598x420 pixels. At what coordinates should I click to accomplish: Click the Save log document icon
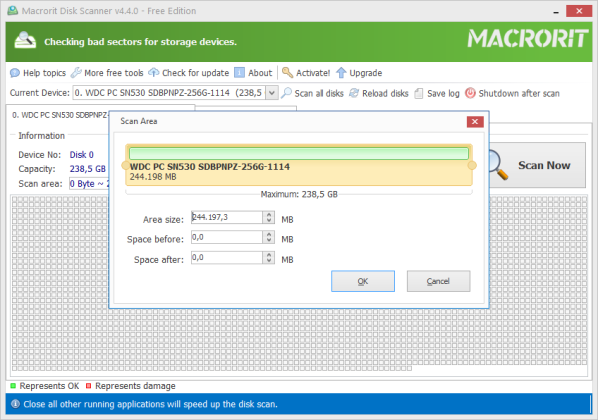click(x=419, y=93)
